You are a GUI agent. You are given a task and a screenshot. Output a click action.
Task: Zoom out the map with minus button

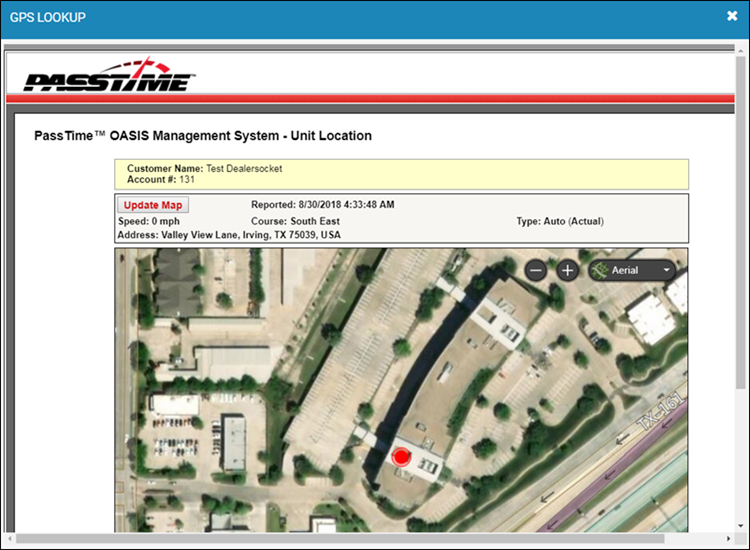click(536, 271)
